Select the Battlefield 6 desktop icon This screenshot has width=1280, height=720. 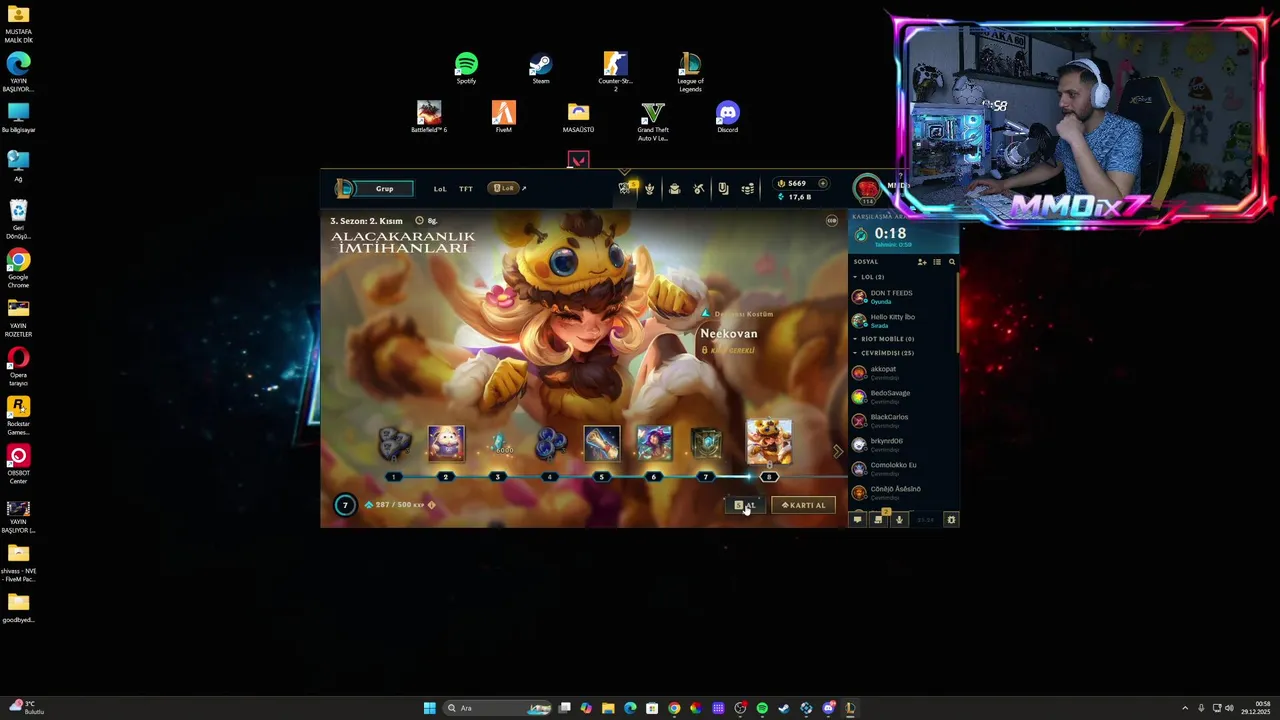(429, 117)
